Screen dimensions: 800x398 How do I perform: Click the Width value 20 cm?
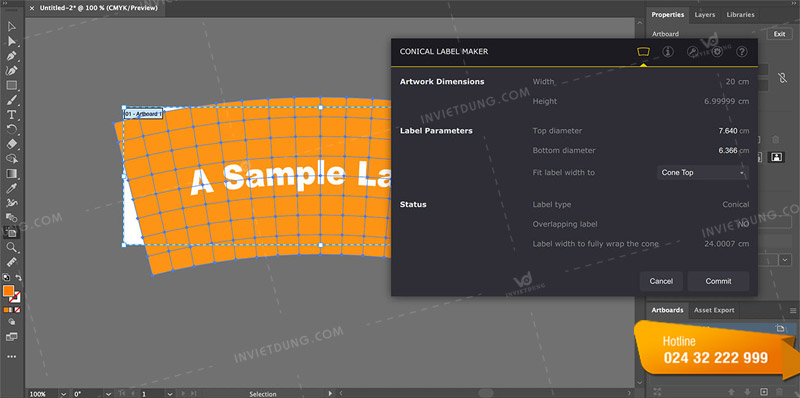[x=737, y=82]
